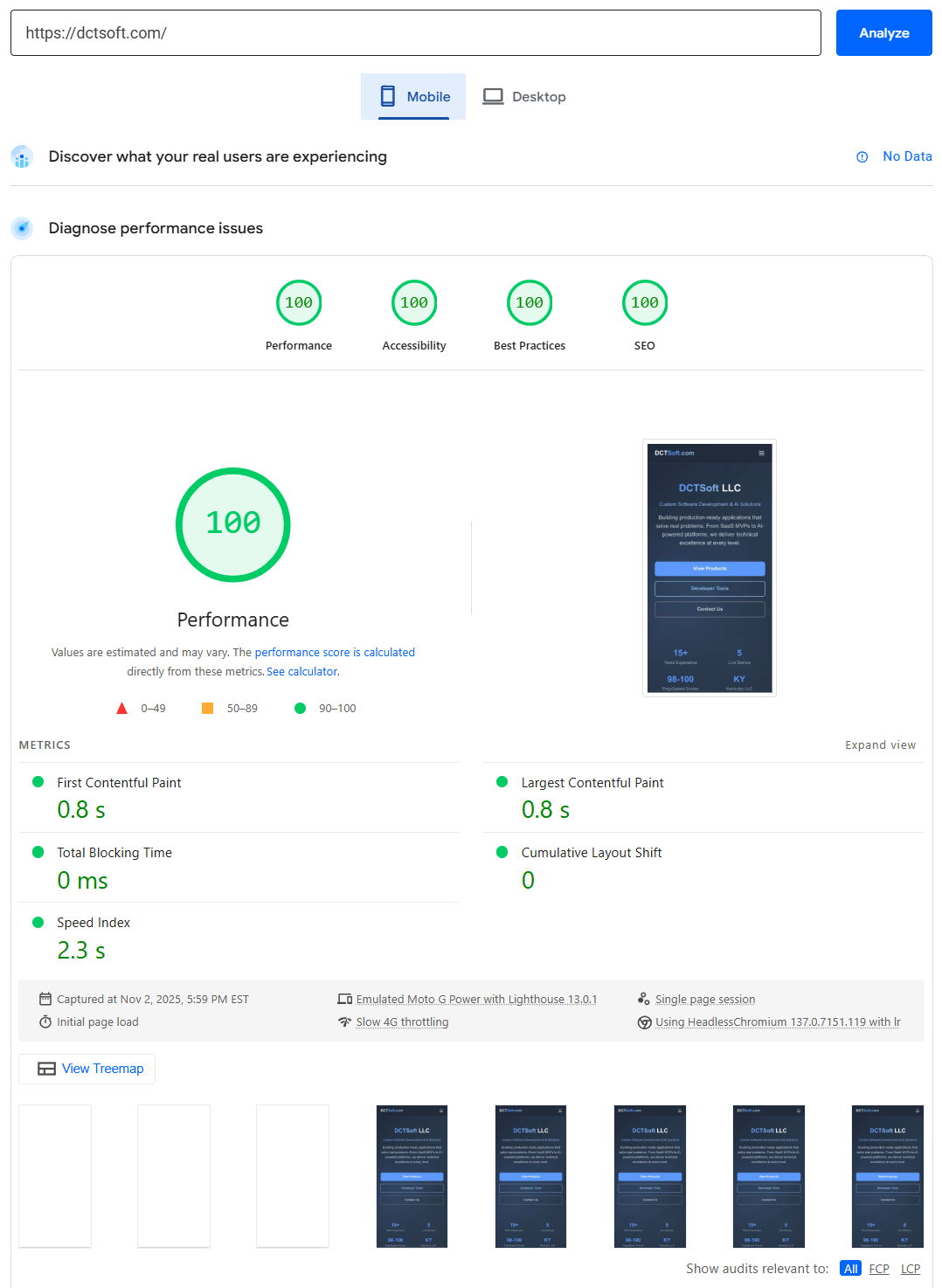Screen dimensions: 942x1288
Task: Click the Analyze button
Action: 883,33
